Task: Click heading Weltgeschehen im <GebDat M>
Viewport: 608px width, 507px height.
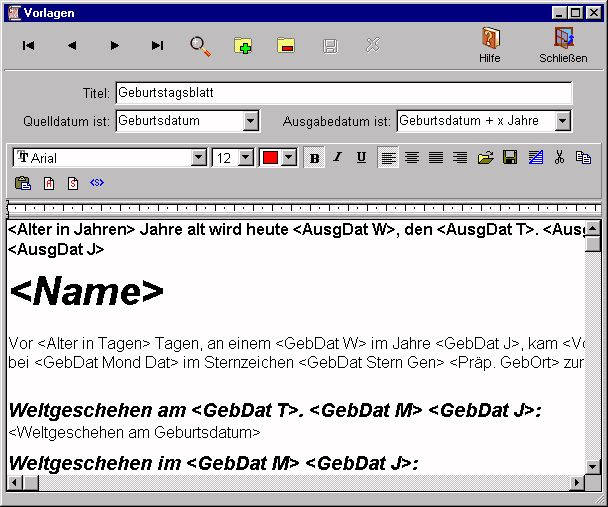Action: coord(213,463)
